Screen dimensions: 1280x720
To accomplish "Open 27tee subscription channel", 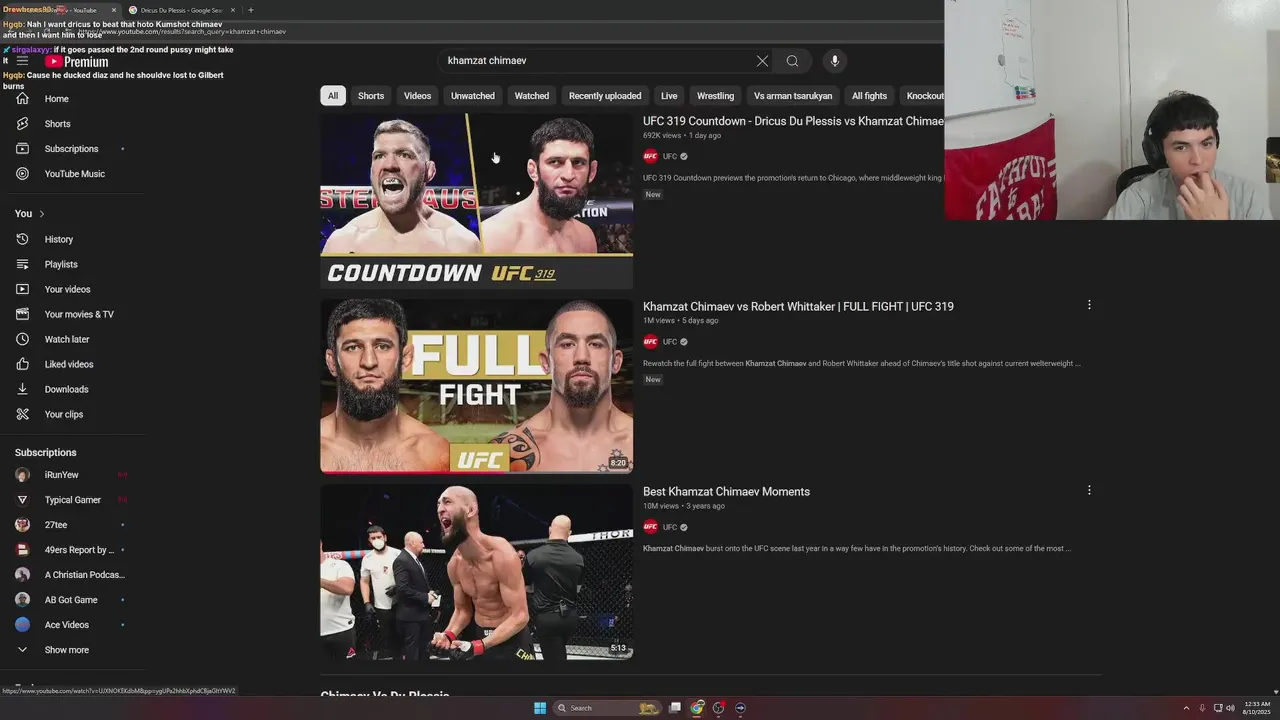I will click(x=72, y=525).
